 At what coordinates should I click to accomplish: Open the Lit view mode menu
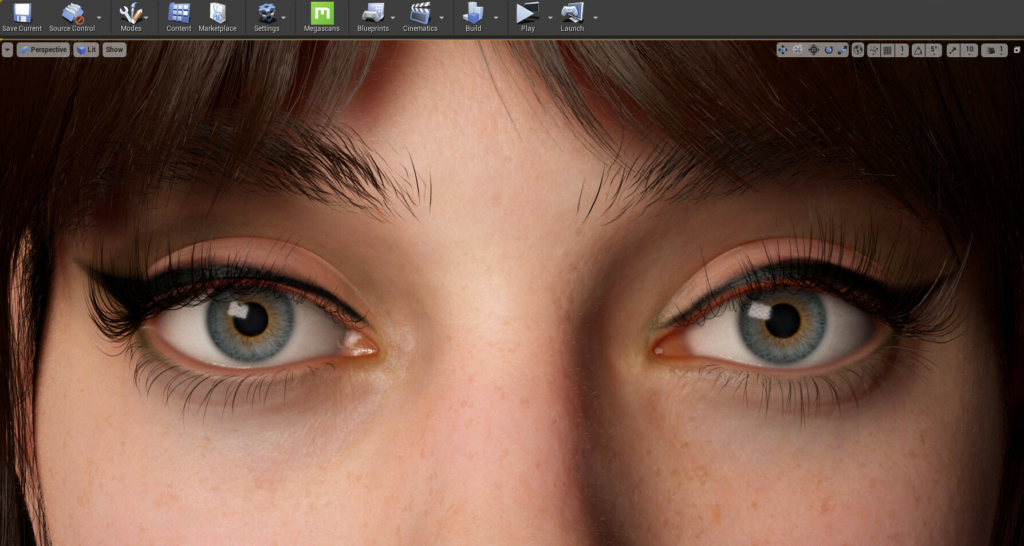[86, 49]
